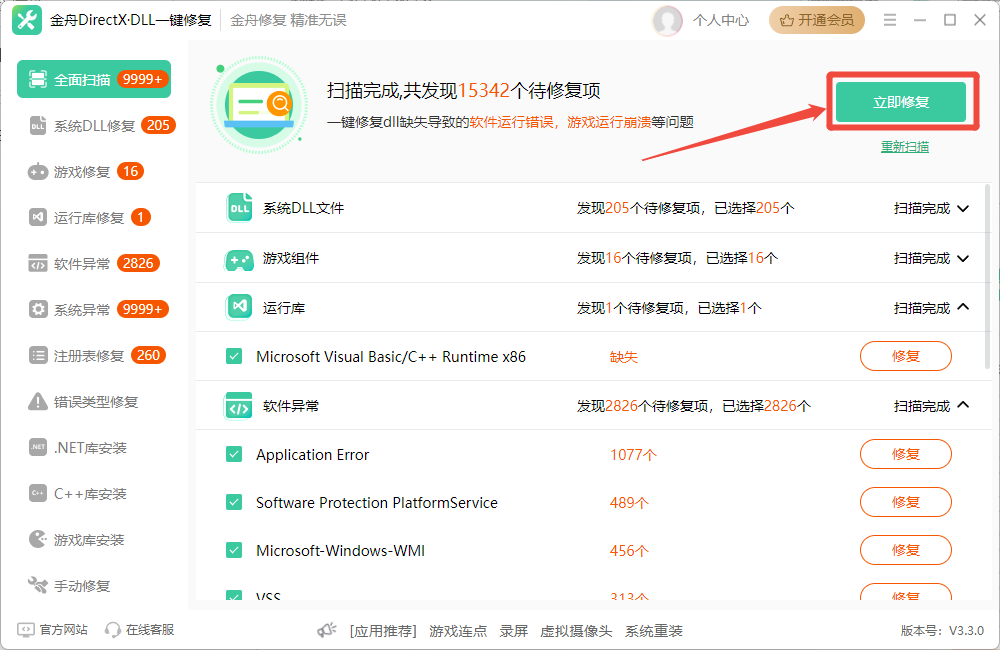Click 修复 for Microsoft-Windows-WMI
The image size is (1000, 650).
[x=906, y=550]
